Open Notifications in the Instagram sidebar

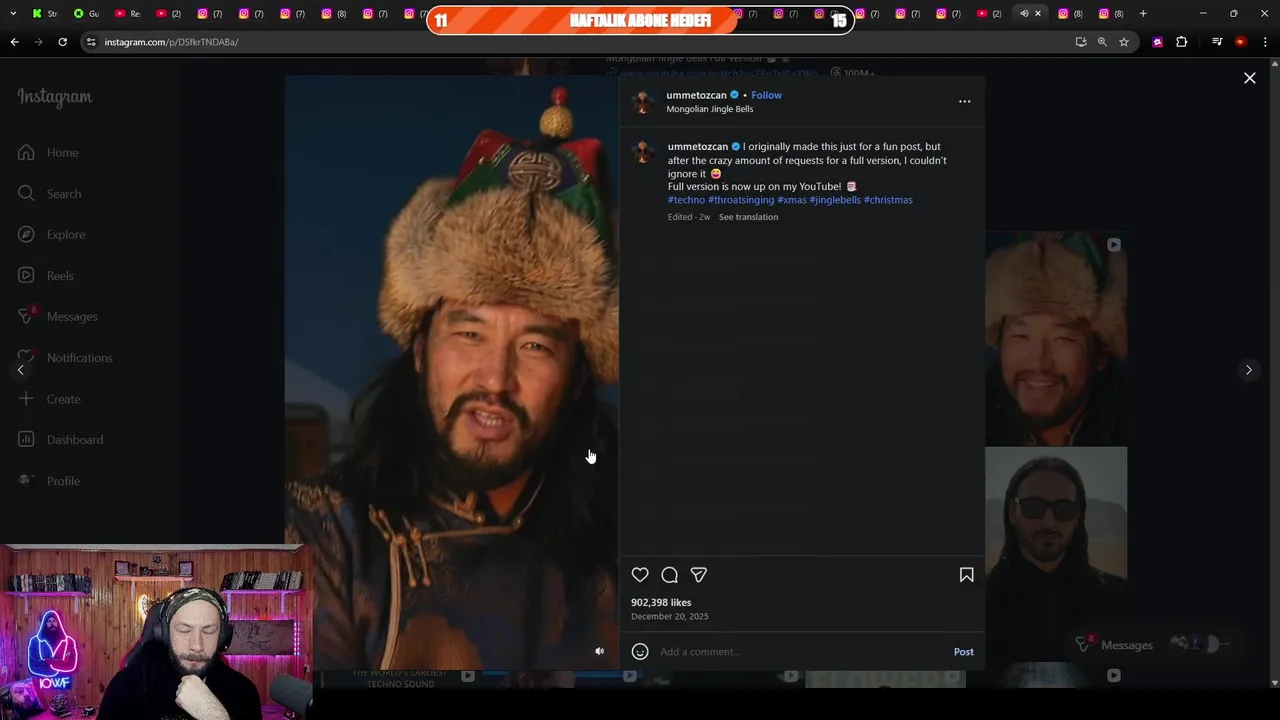click(x=65, y=357)
